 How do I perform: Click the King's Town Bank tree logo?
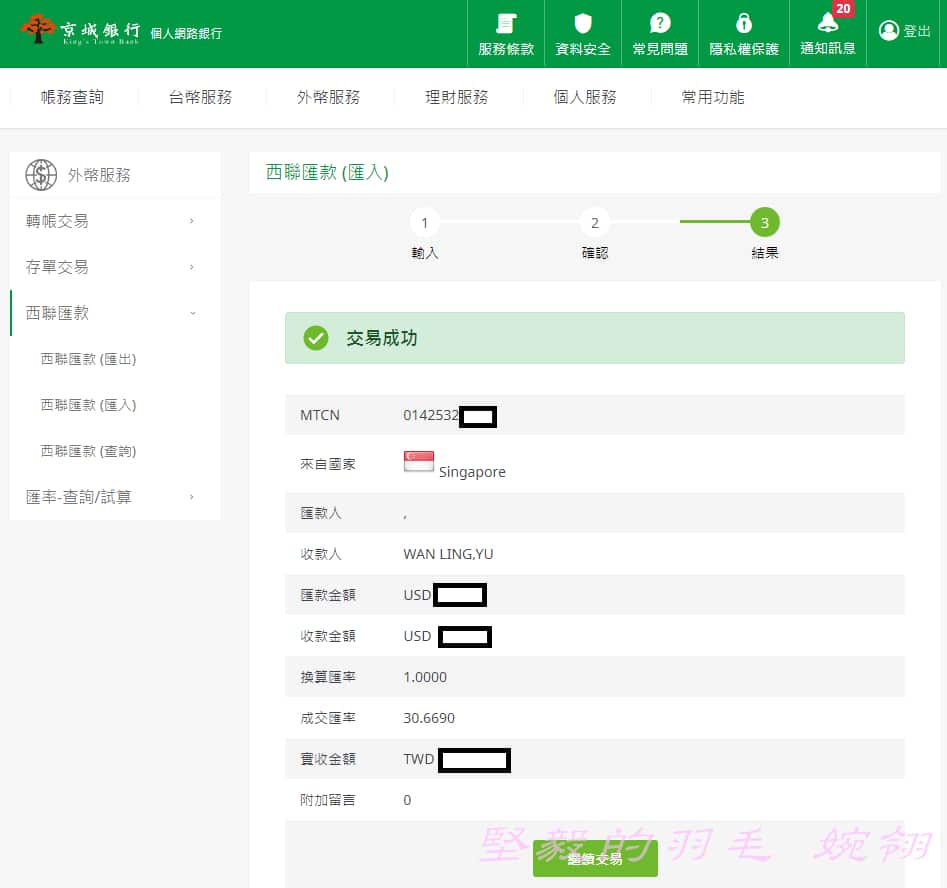(37, 31)
